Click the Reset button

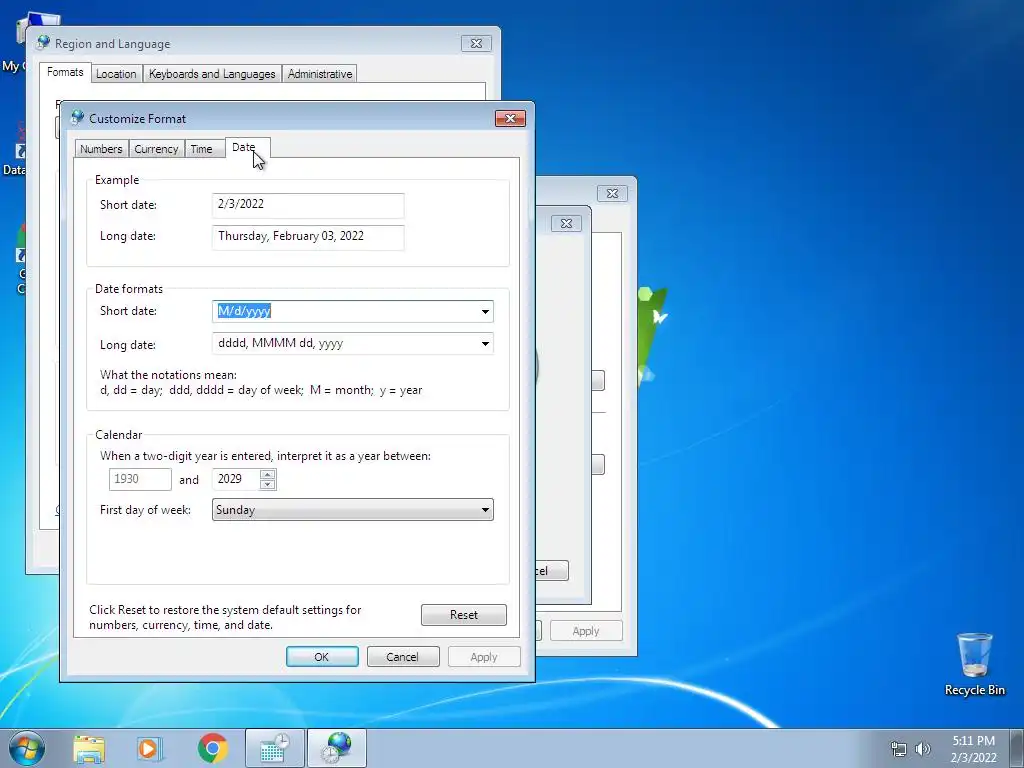(x=464, y=615)
